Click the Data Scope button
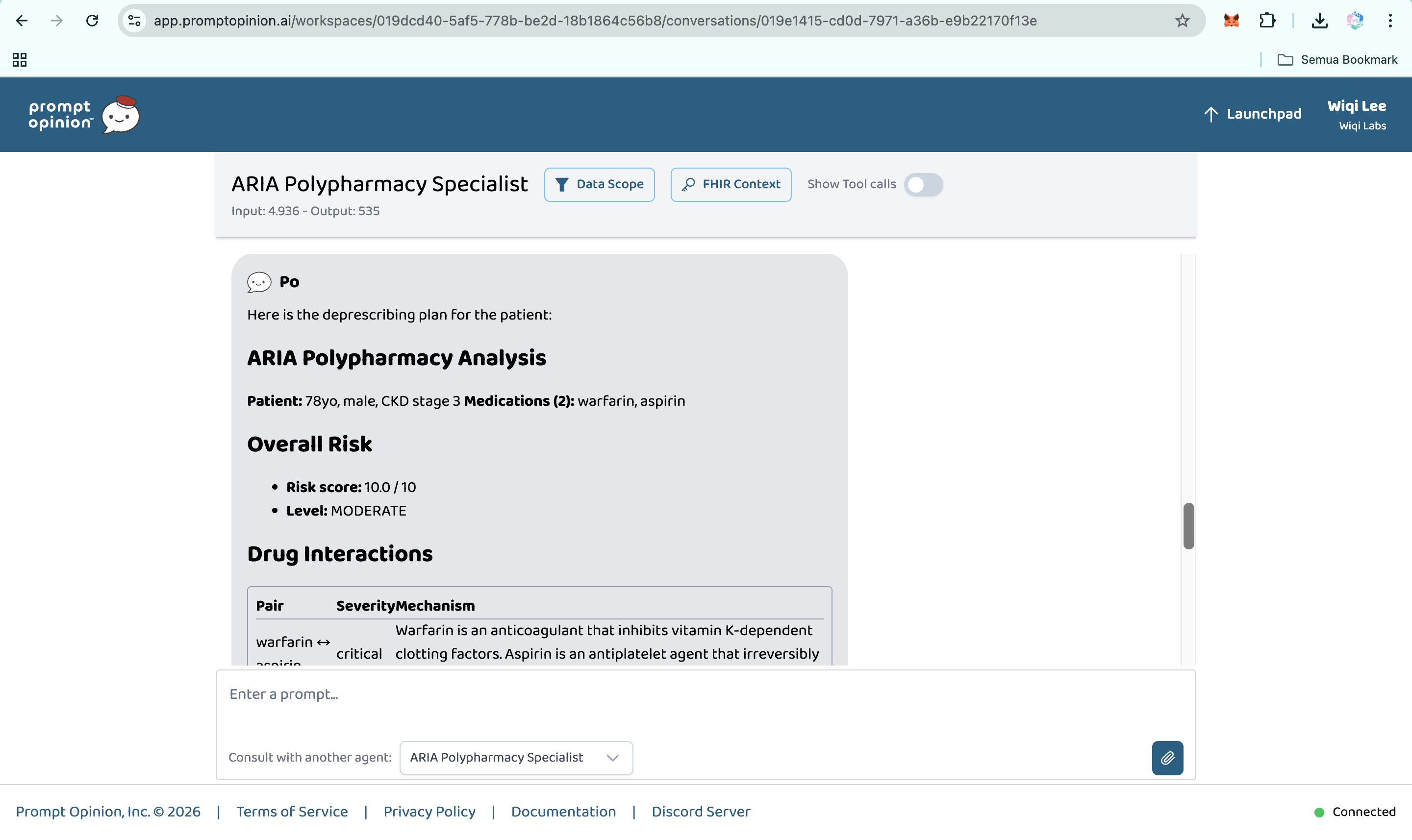Viewport: 1412px width, 840px height. (599, 185)
